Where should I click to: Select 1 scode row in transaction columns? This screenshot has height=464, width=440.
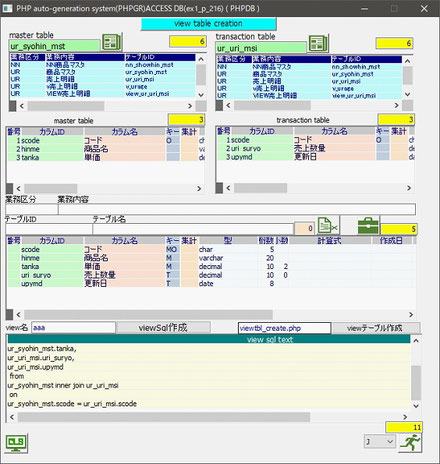coord(315,140)
